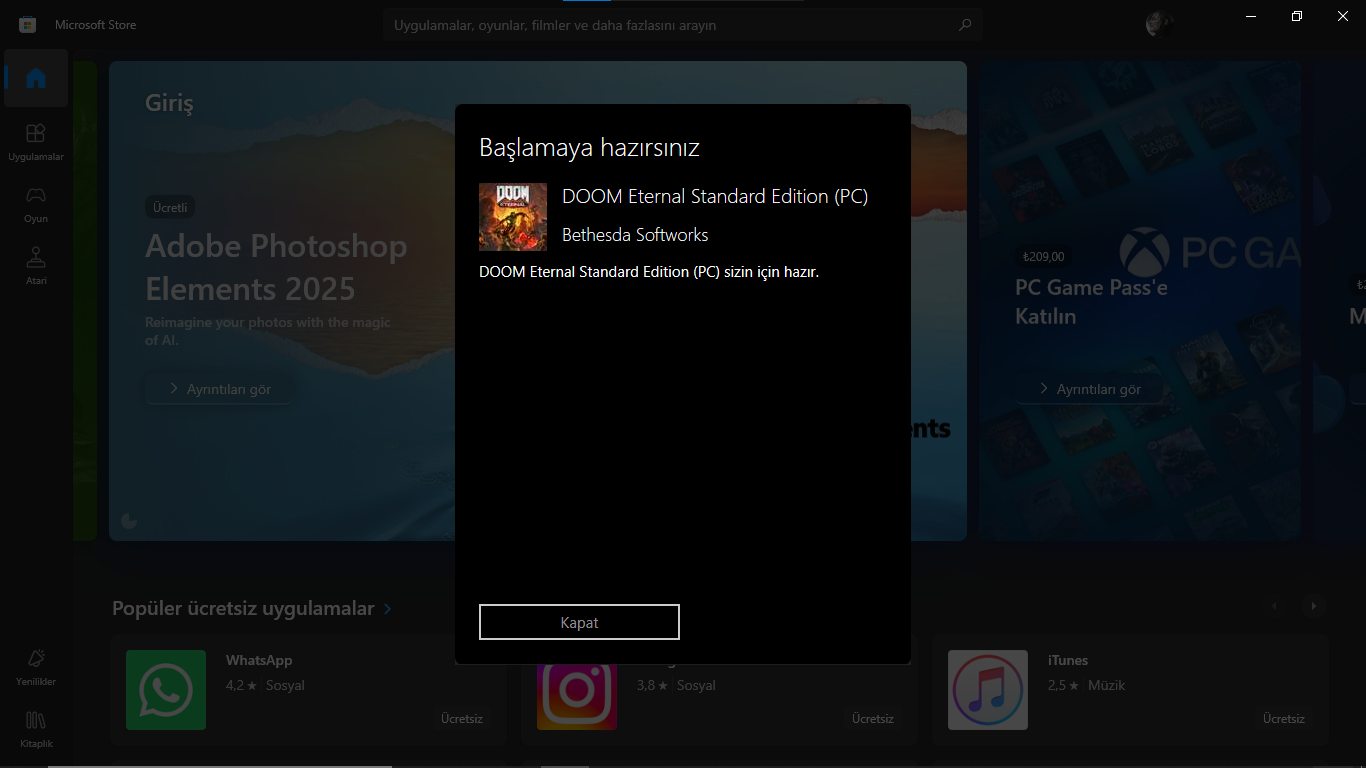
Task: Click the Bethesda Softworks publisher name
Action: (635, 235)
